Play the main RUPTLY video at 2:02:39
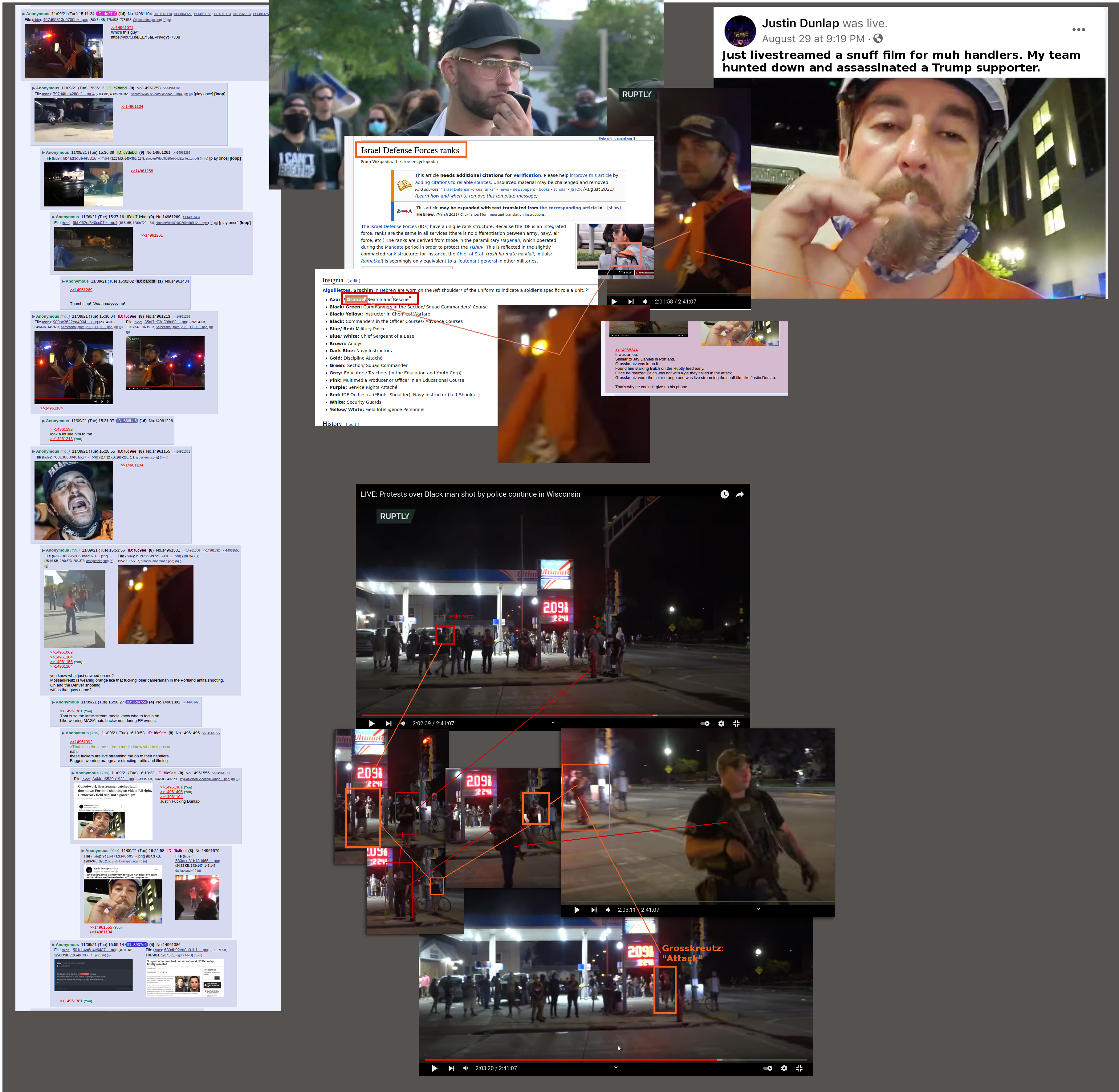Viewport: 1119px width, 1092px height. (x=372, y=723)
